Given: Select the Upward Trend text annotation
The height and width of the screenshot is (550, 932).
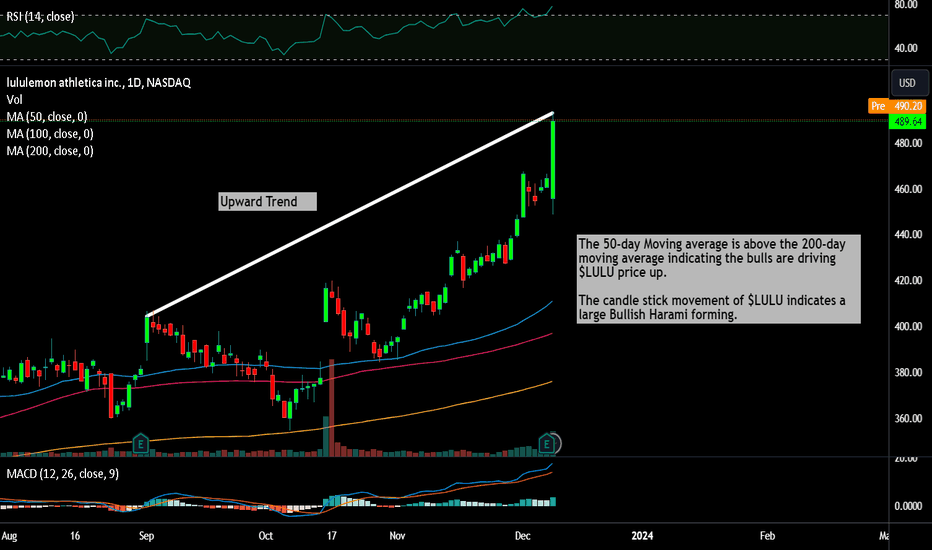Looking at the screenshot, I should (x=267, y=202).
